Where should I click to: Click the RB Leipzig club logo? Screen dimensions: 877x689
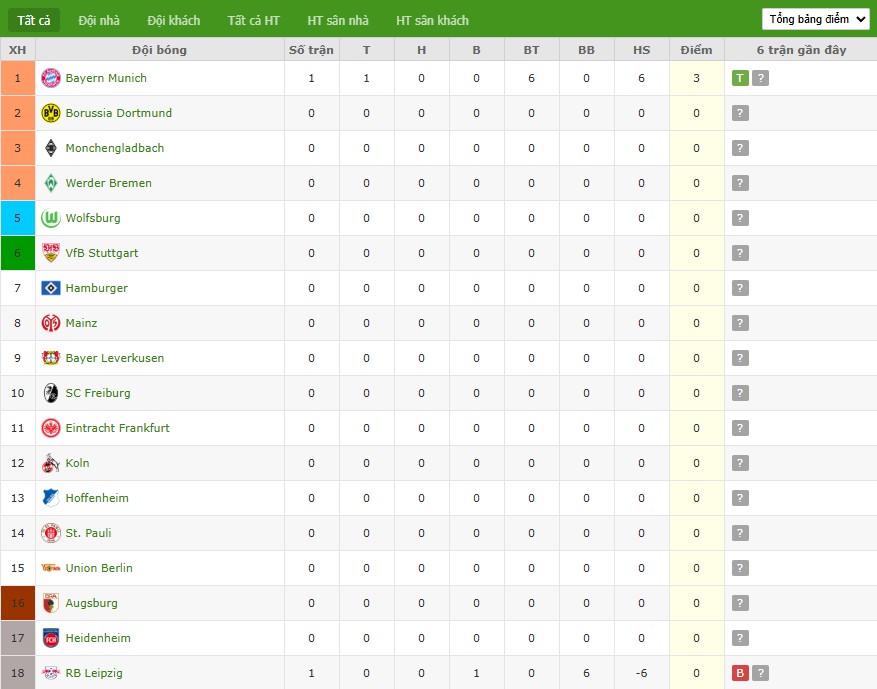point(51,673)
